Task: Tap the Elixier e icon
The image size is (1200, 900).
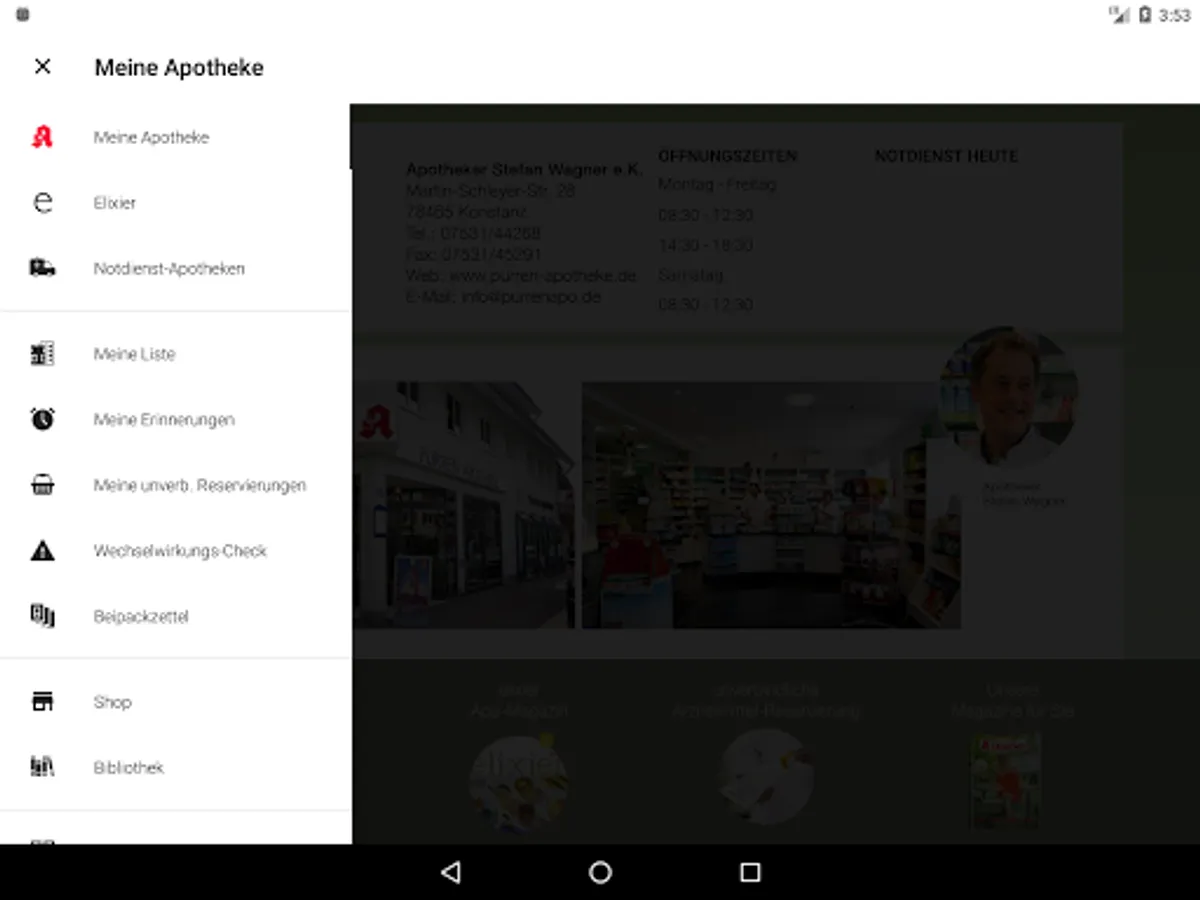Action: [42, 203]
